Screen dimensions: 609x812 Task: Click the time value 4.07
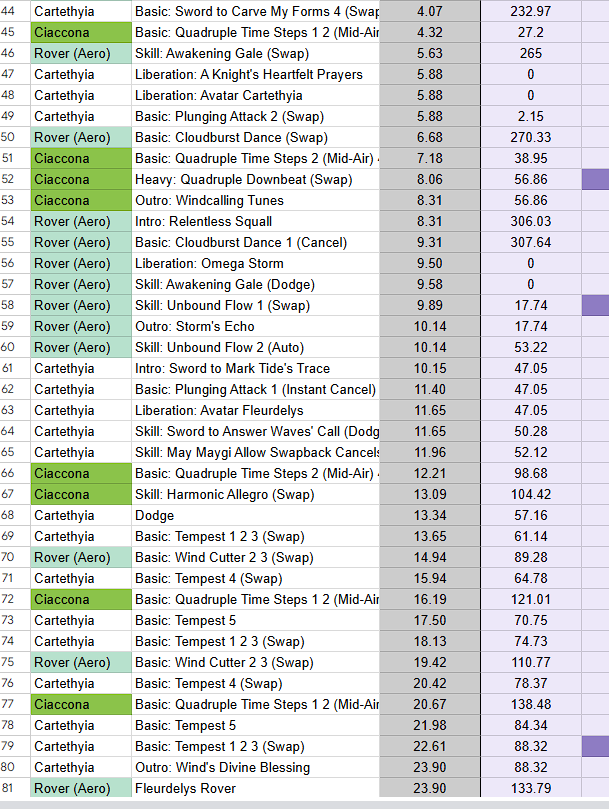click(430, 11)
